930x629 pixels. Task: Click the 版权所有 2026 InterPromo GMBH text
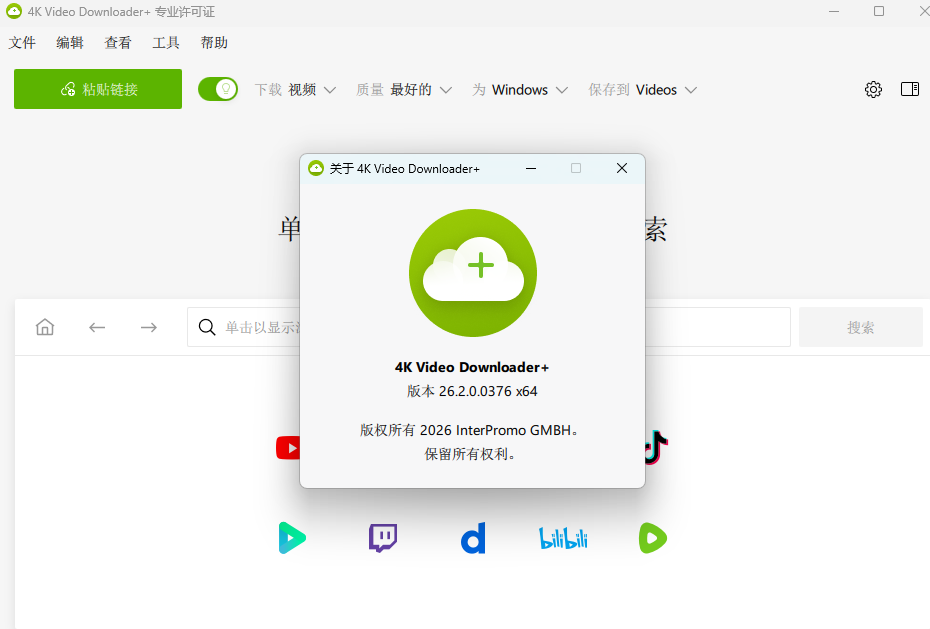coord(469,430)
